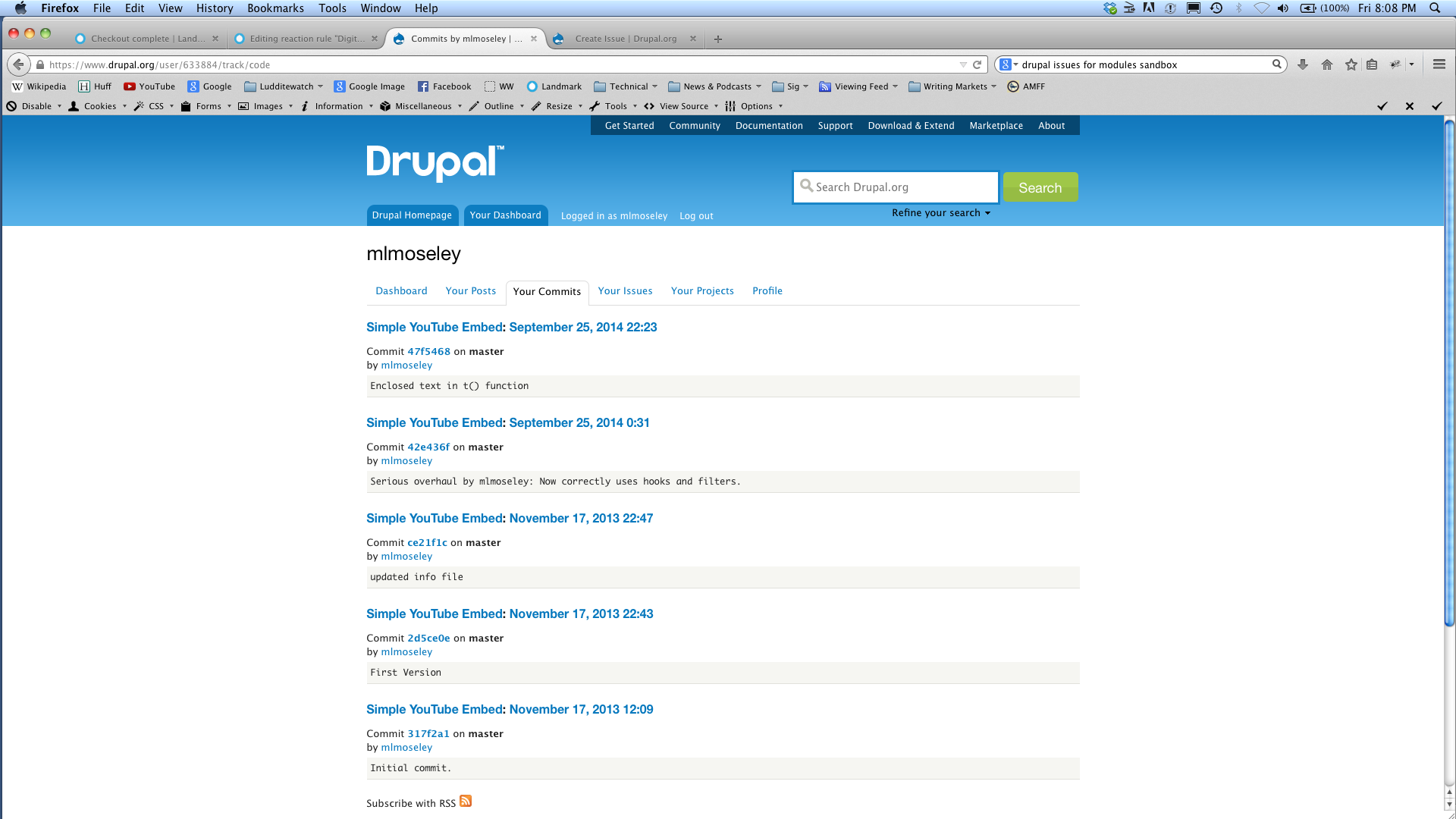Click Drupal Homepage button

click(412, 215)
